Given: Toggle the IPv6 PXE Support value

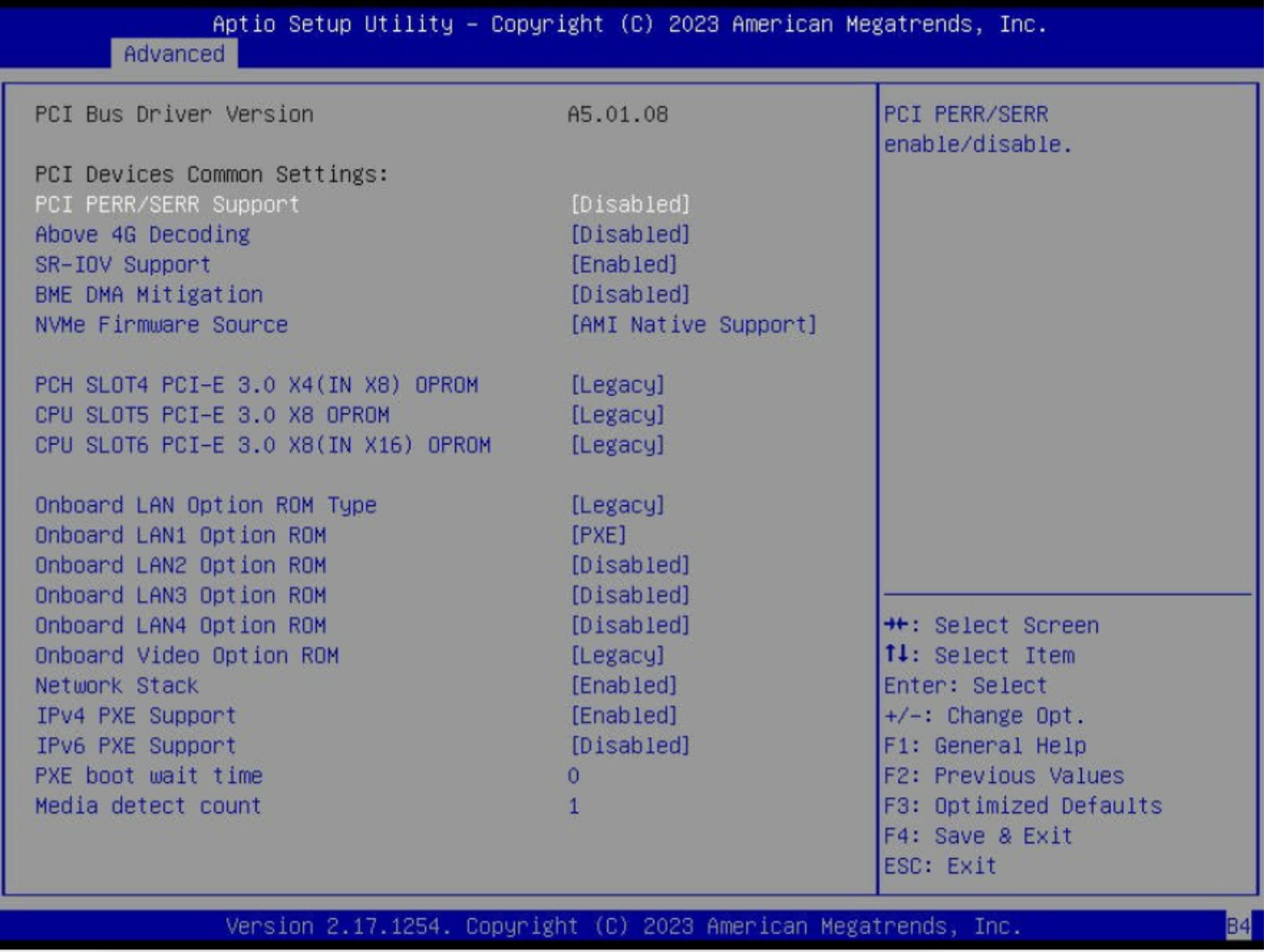Looking at the screenshot, I should coord(630,747).
